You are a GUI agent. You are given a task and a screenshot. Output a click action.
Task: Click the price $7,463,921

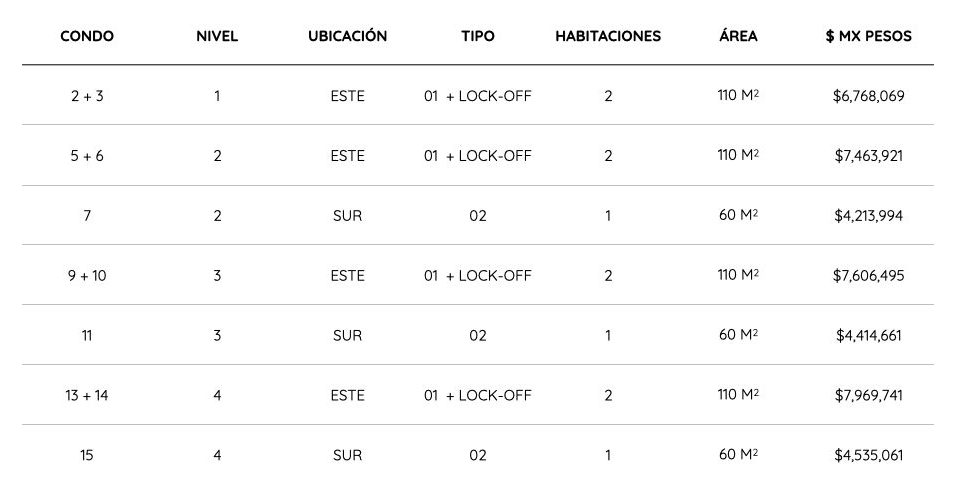coord(868,156)
